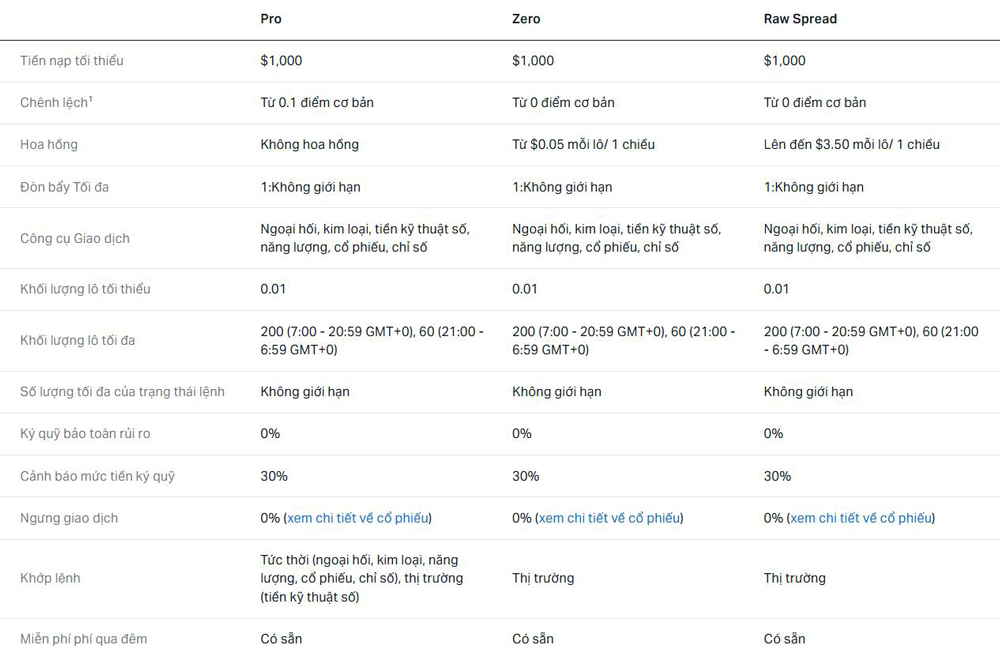The width and height of the screenshot is (1000, 658).
Task: Click the "Tiền nạp tối thiểu" row label
Action: tap(72, 61)
